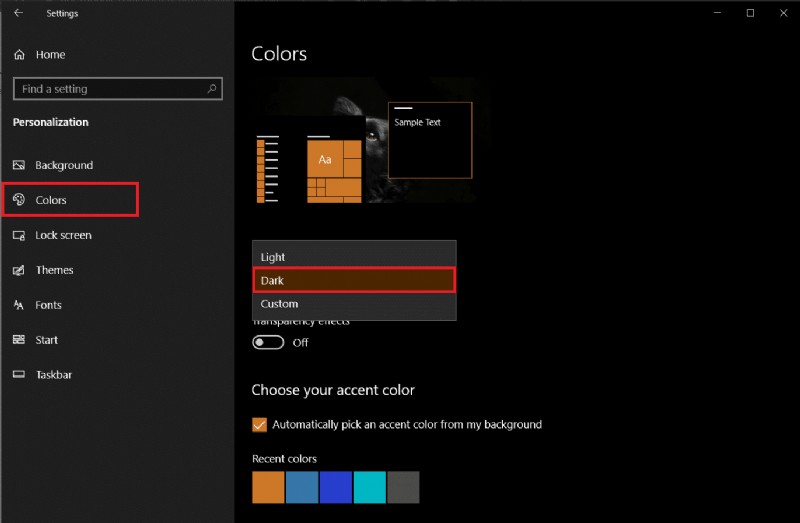
Task: Close the Settings window
Action: [x=784, y=13]
